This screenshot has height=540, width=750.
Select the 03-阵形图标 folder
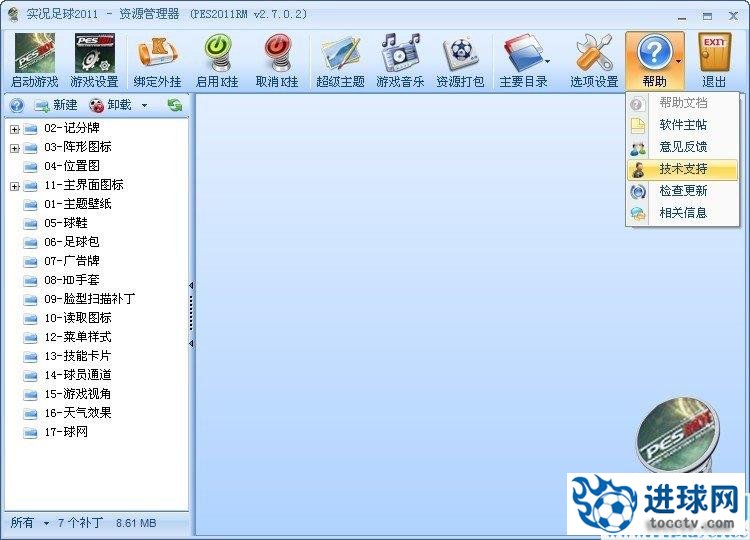(77, 147)
